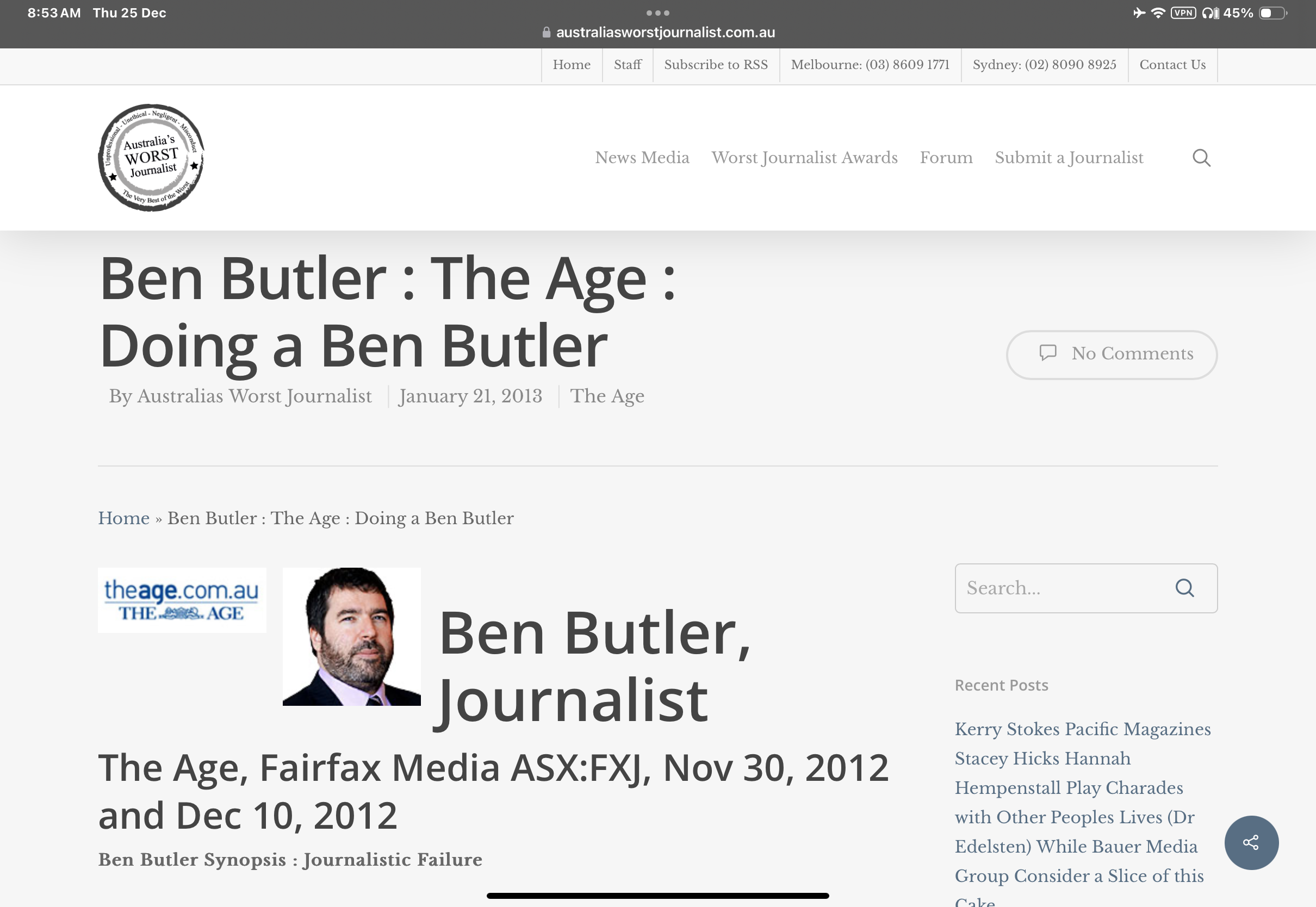Open Submit a Journalist page
This screenshot has height=907, width=1316.
(x=1068, y=157)
